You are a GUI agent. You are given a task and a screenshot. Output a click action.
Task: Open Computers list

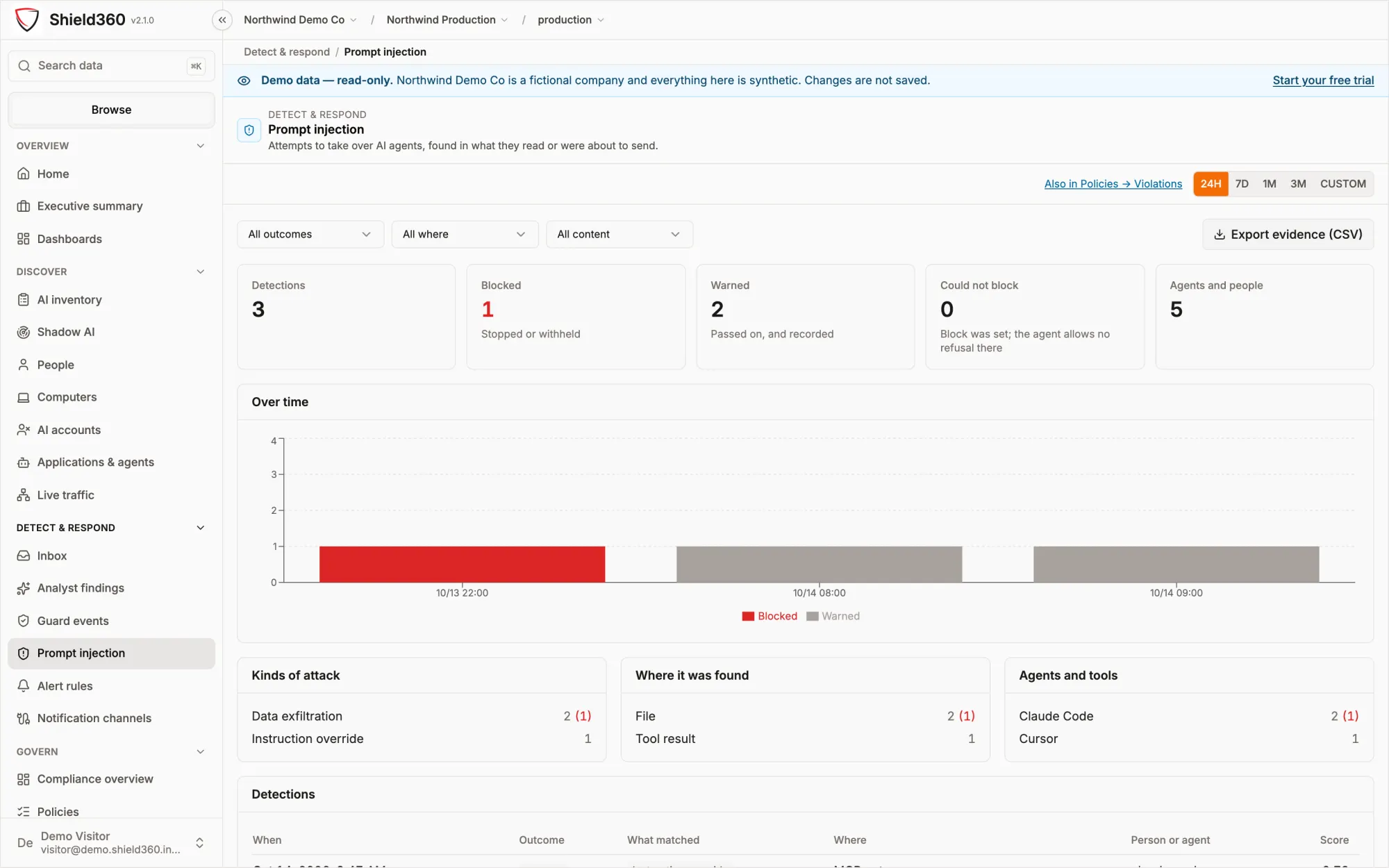(111, 397)
